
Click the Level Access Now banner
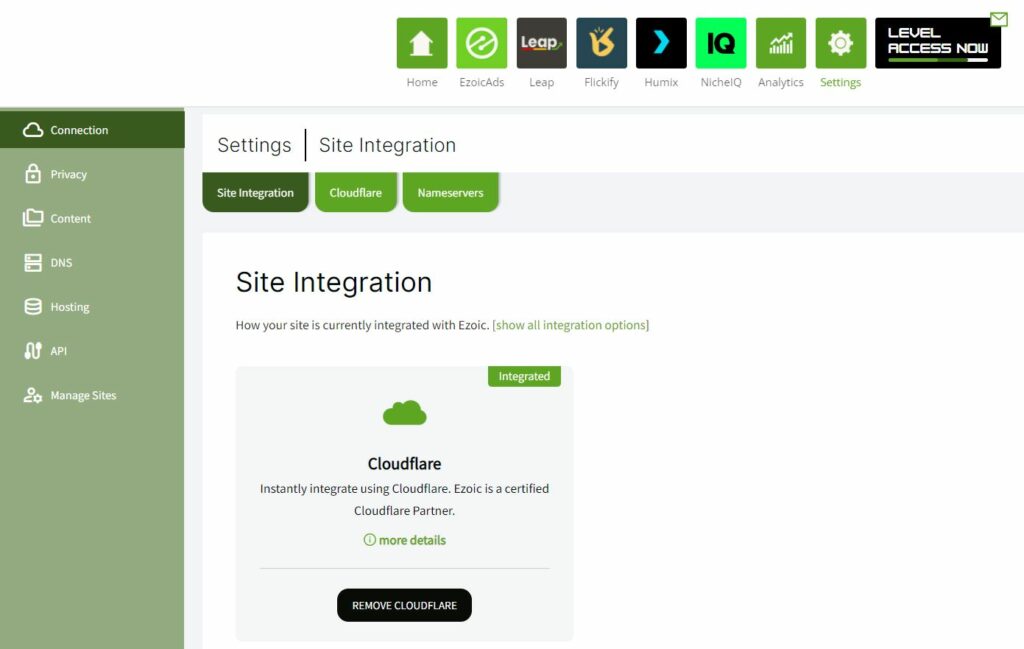(938, 43)
